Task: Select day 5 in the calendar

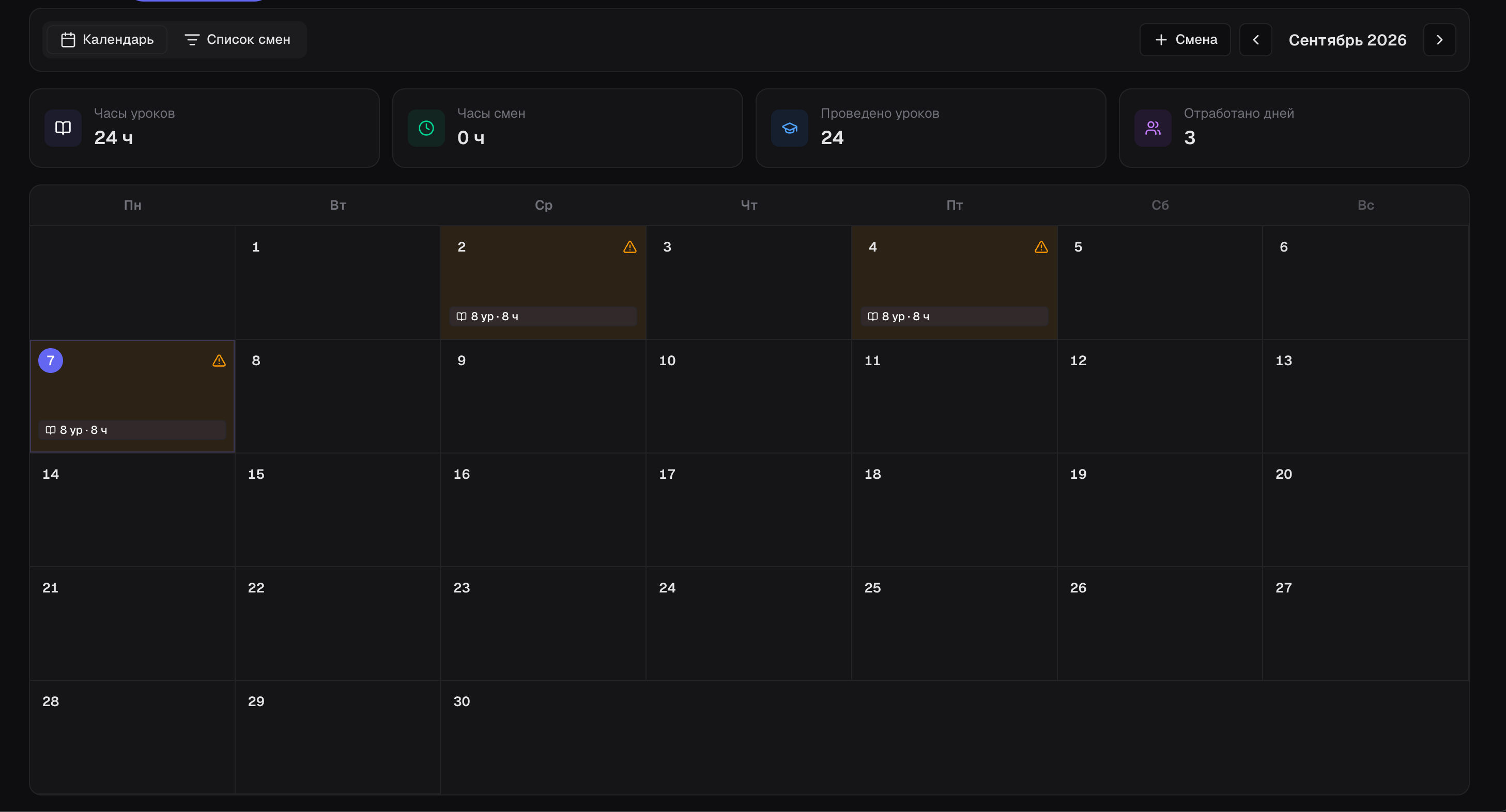Action: click(x=1160, y=283)
